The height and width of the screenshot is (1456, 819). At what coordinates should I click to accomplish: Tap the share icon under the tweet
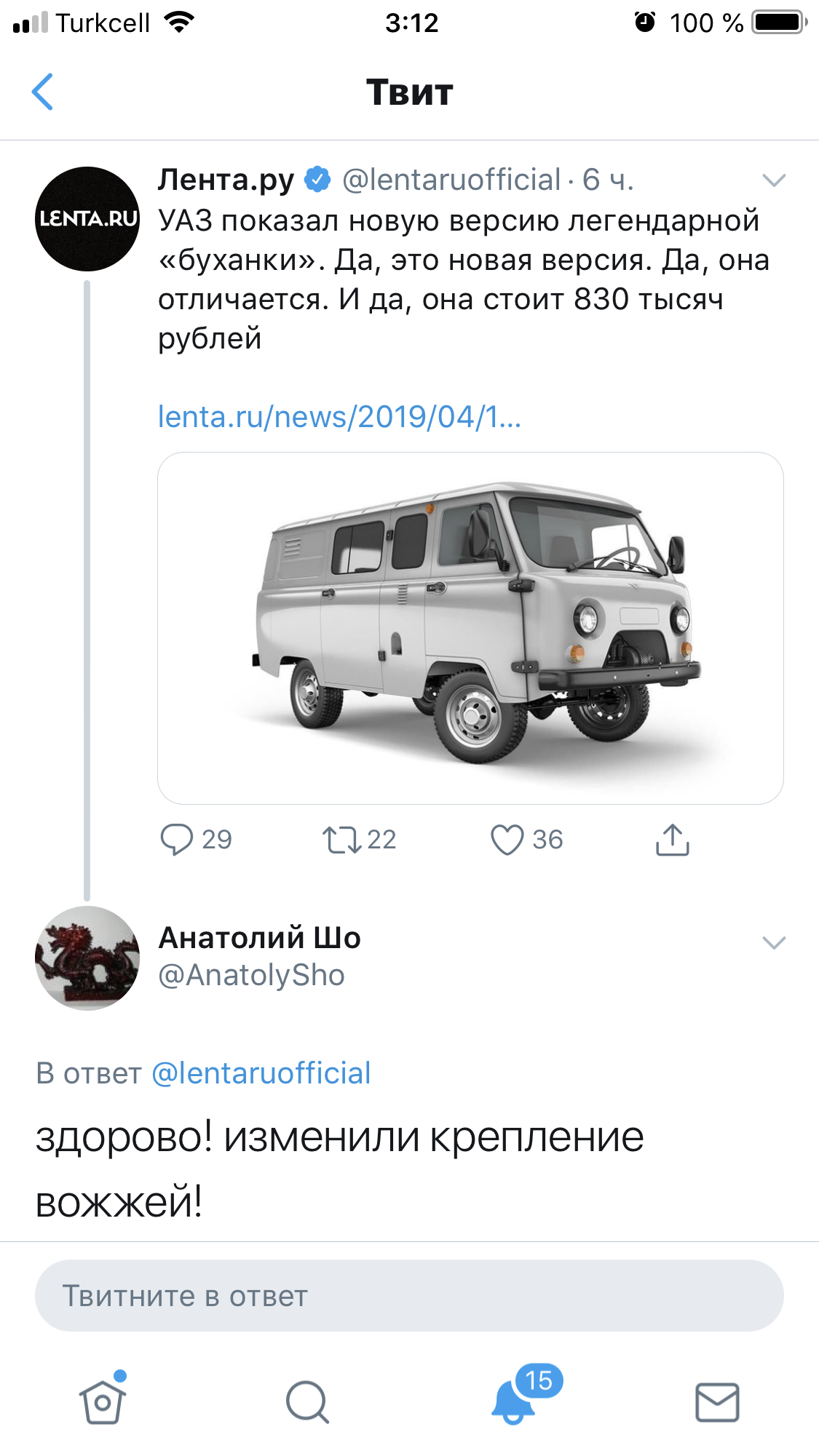pos(672,840)
